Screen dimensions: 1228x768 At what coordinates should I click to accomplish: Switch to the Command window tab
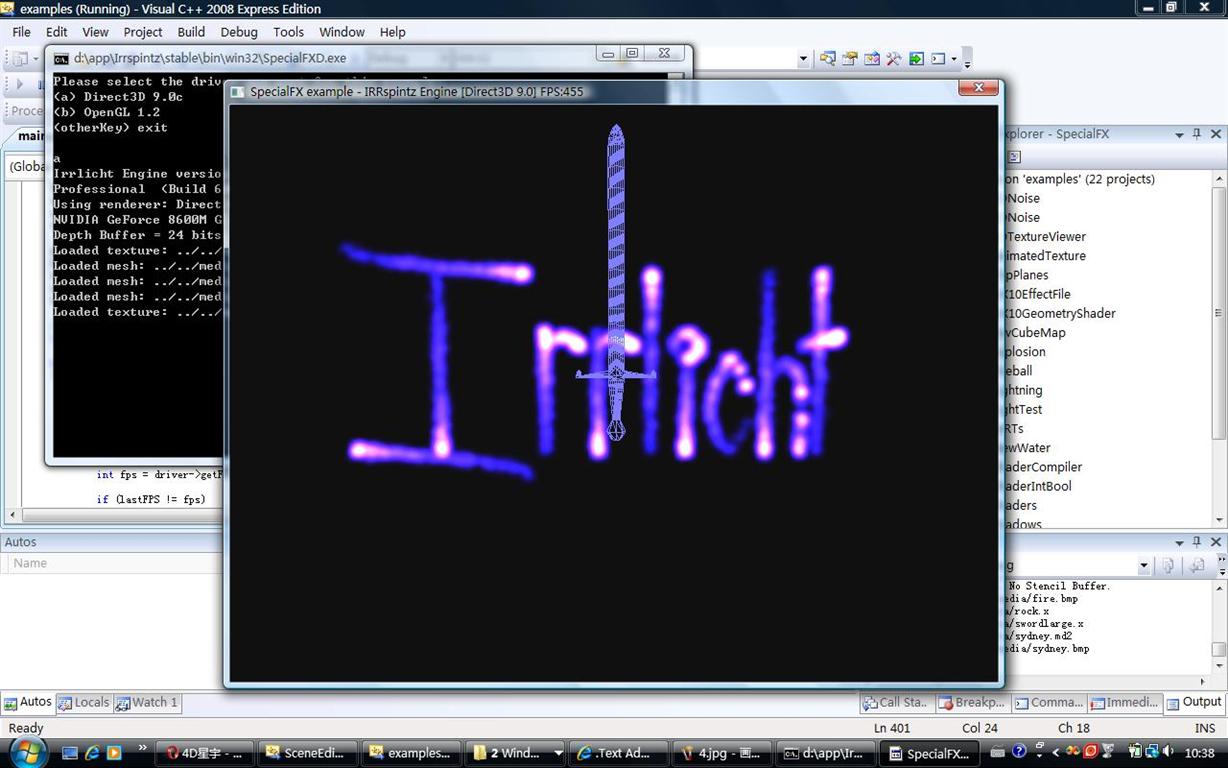pyautogui.click(x=1049, y=703)
